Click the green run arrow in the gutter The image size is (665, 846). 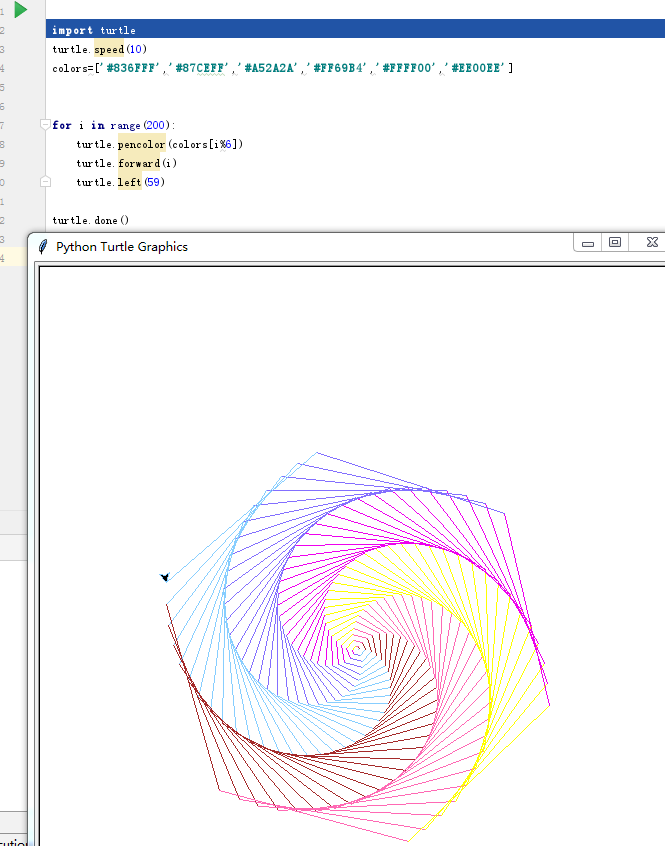(x=21, y=10)
